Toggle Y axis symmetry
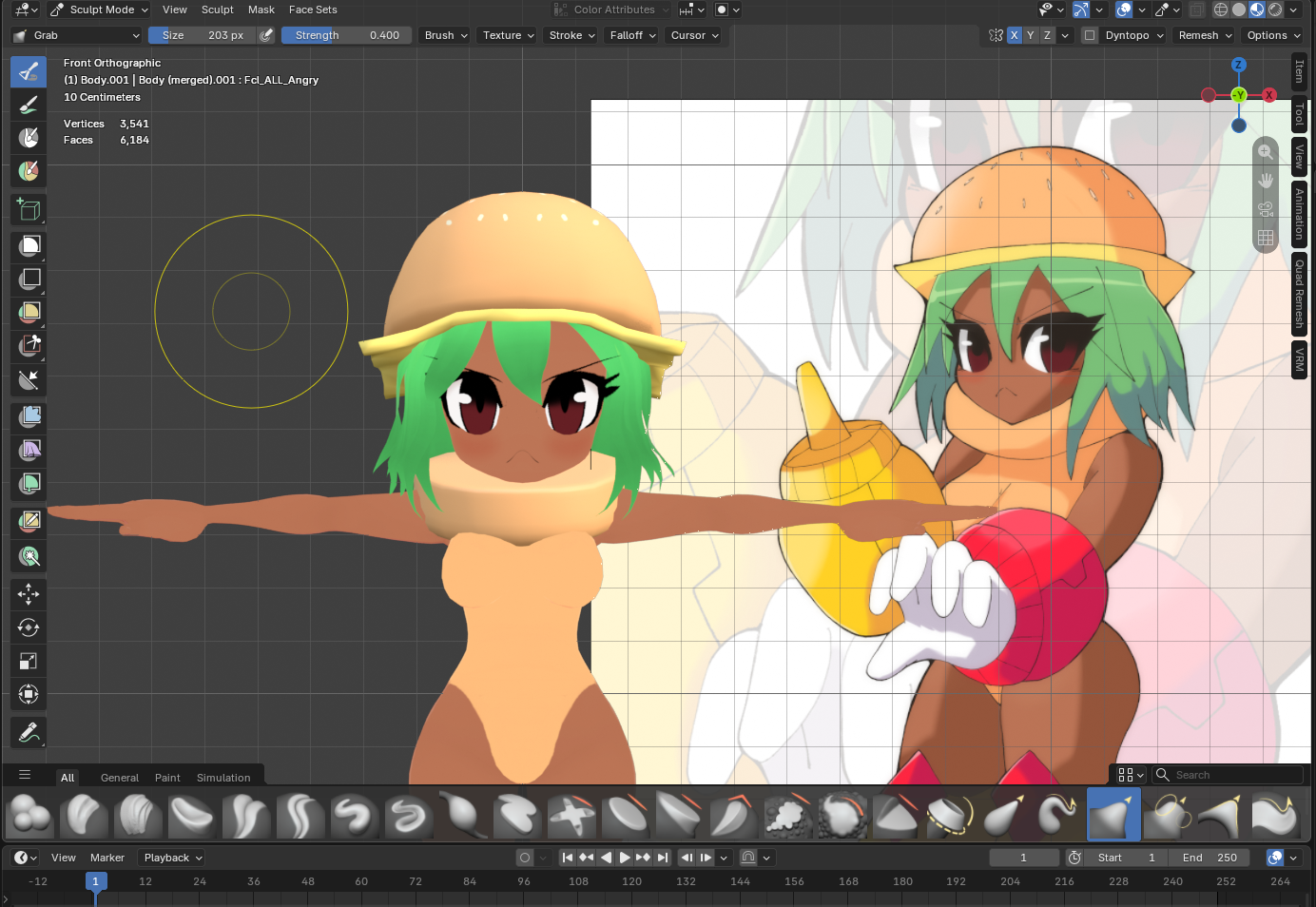 1031,35
